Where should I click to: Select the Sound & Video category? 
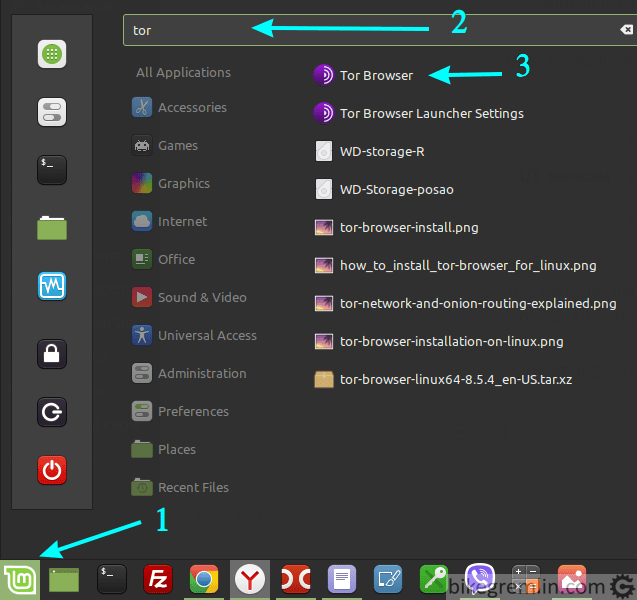[x=189, y=297]
